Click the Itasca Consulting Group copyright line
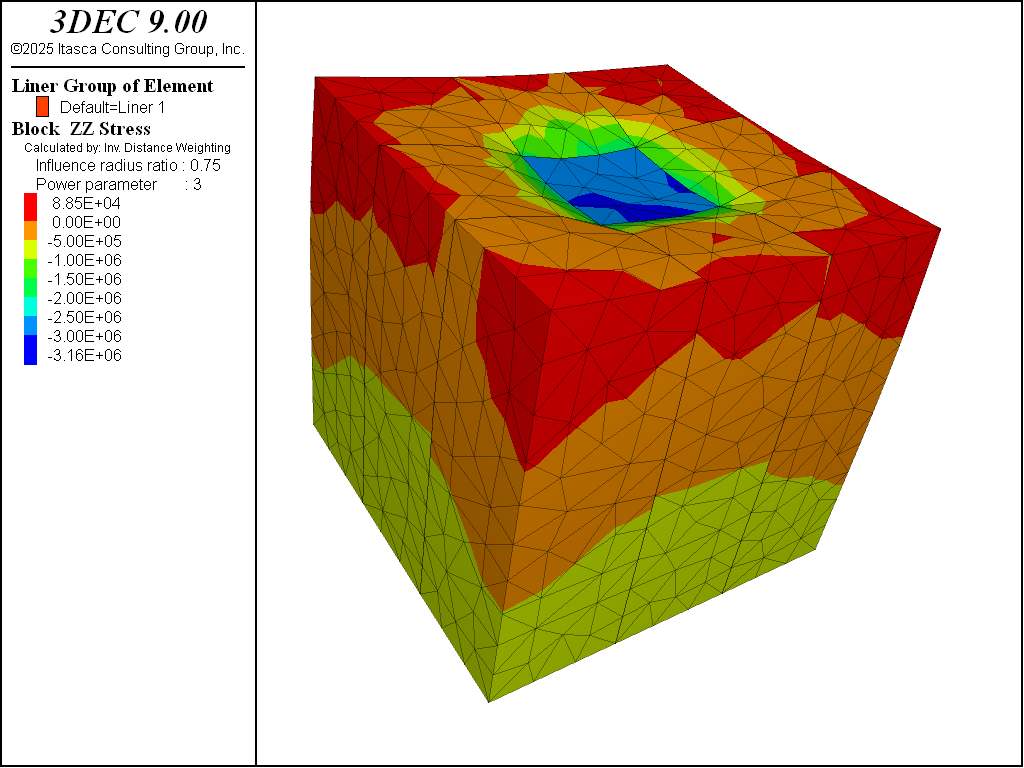The image size is (1024, 768). (128, 49)
